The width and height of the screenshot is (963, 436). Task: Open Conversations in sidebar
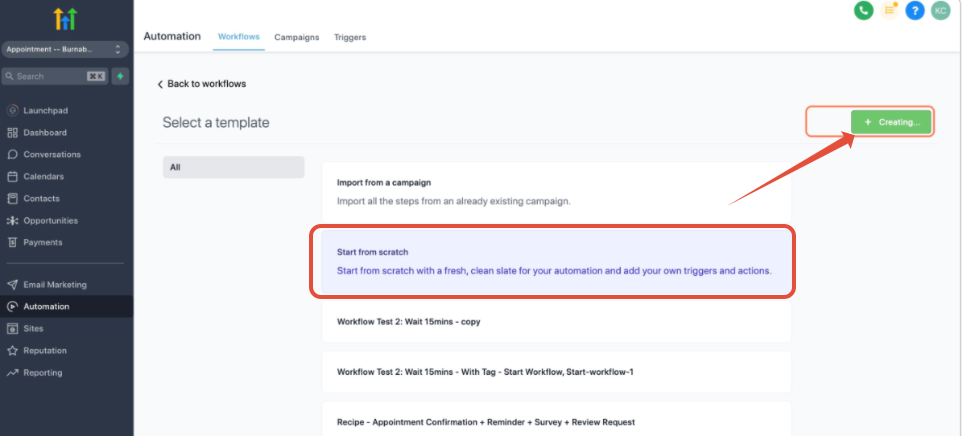coord(52,154)
